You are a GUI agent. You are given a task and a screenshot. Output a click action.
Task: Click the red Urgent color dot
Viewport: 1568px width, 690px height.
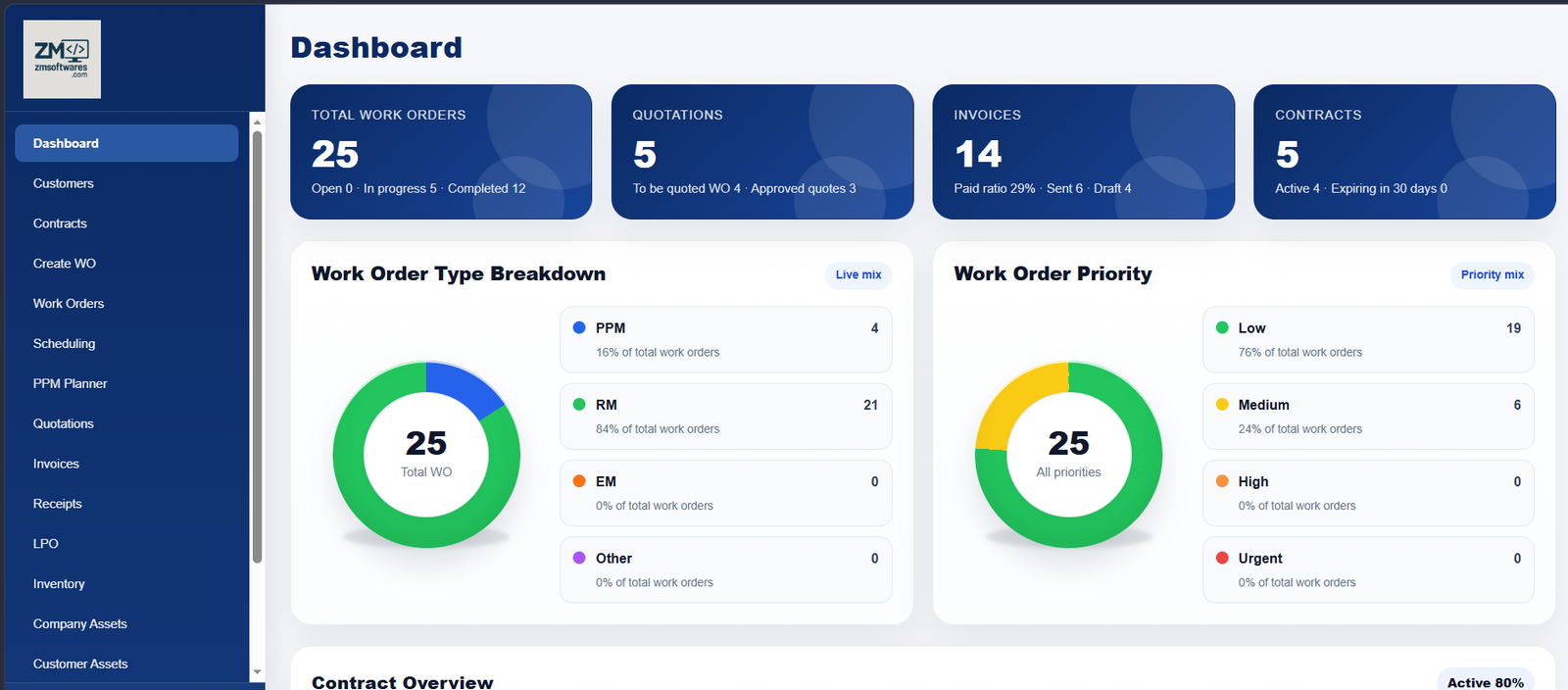pyautogui.click(x=1222, y=558)
